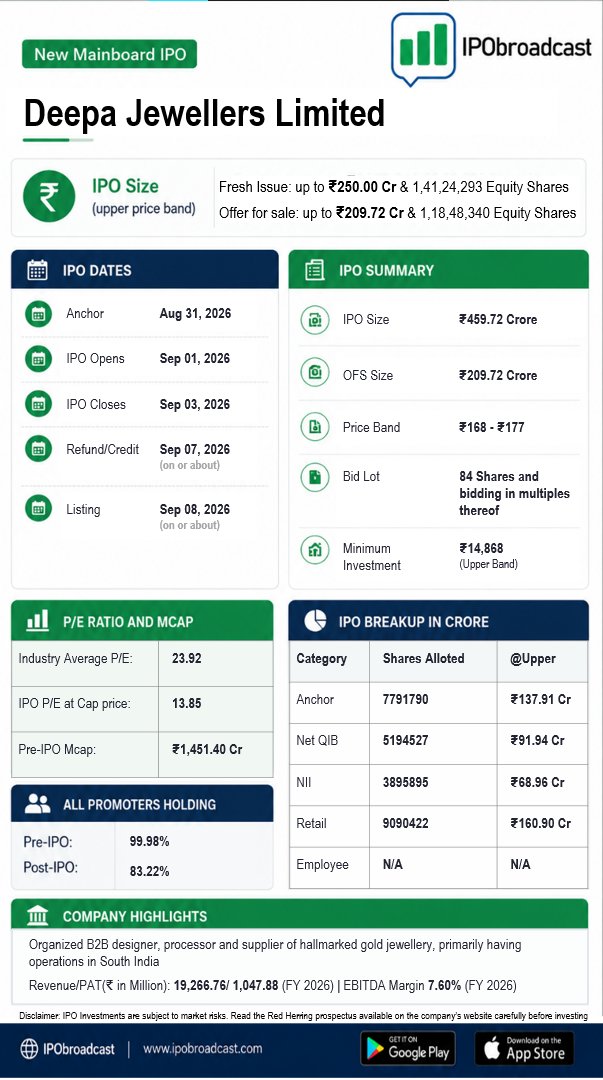Click the IPObroadcast brand name at top right
The image size is (603, 1080).
coord(527,47)
